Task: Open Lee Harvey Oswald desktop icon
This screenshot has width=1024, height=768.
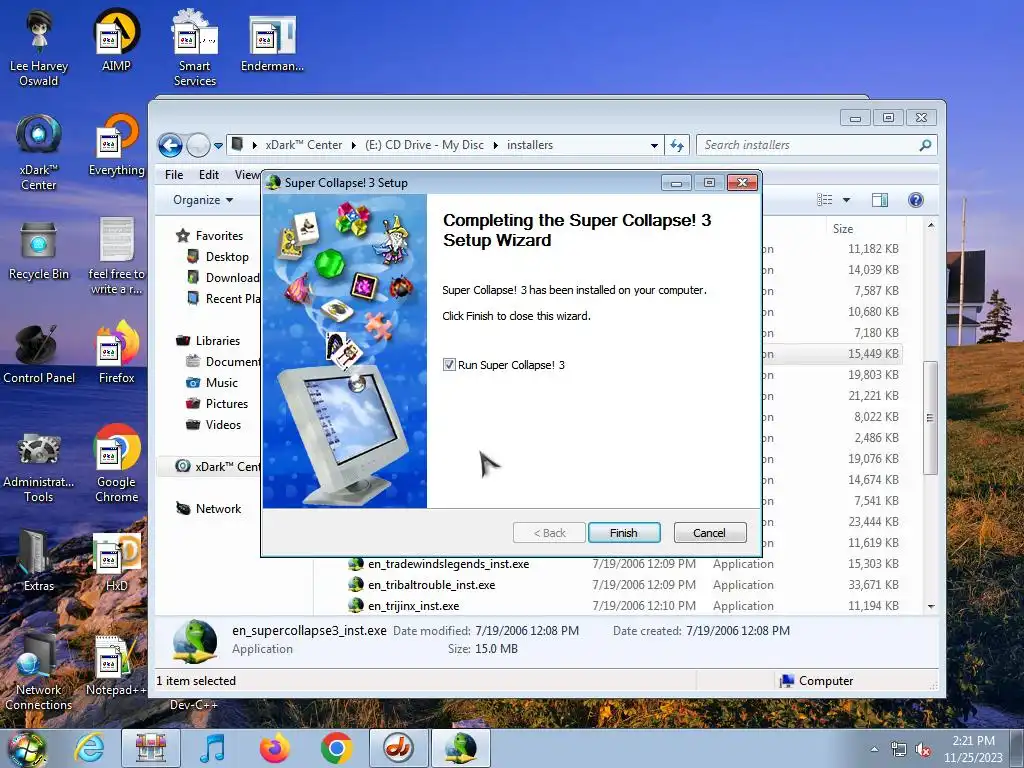Action: tap(39, 49)
